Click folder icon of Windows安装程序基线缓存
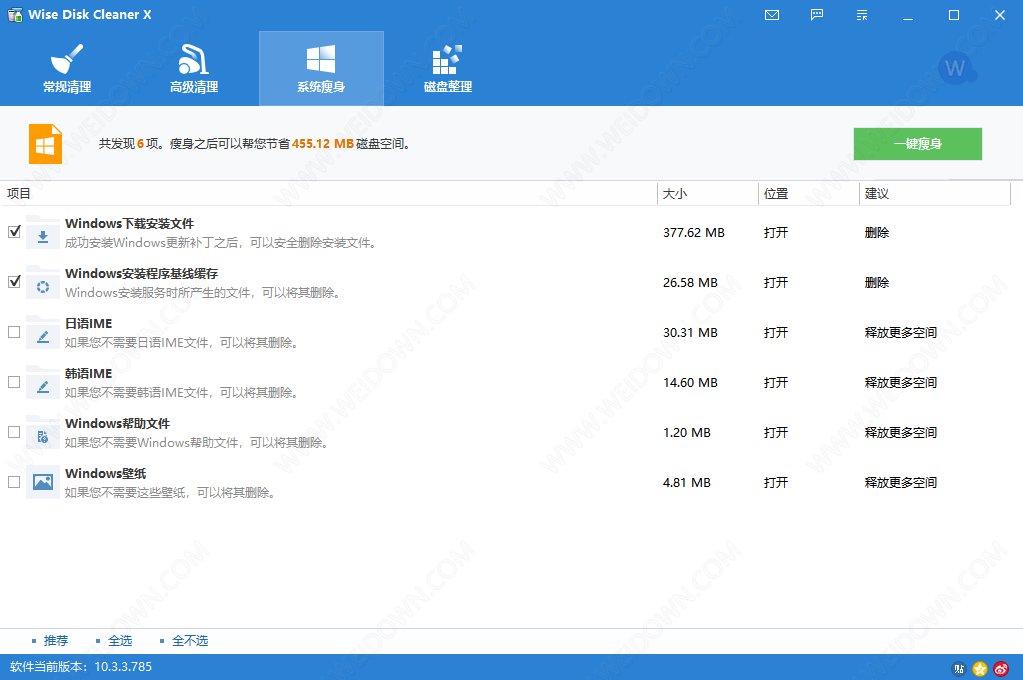Screen dimensions: 1023x680 coord(43,283)
